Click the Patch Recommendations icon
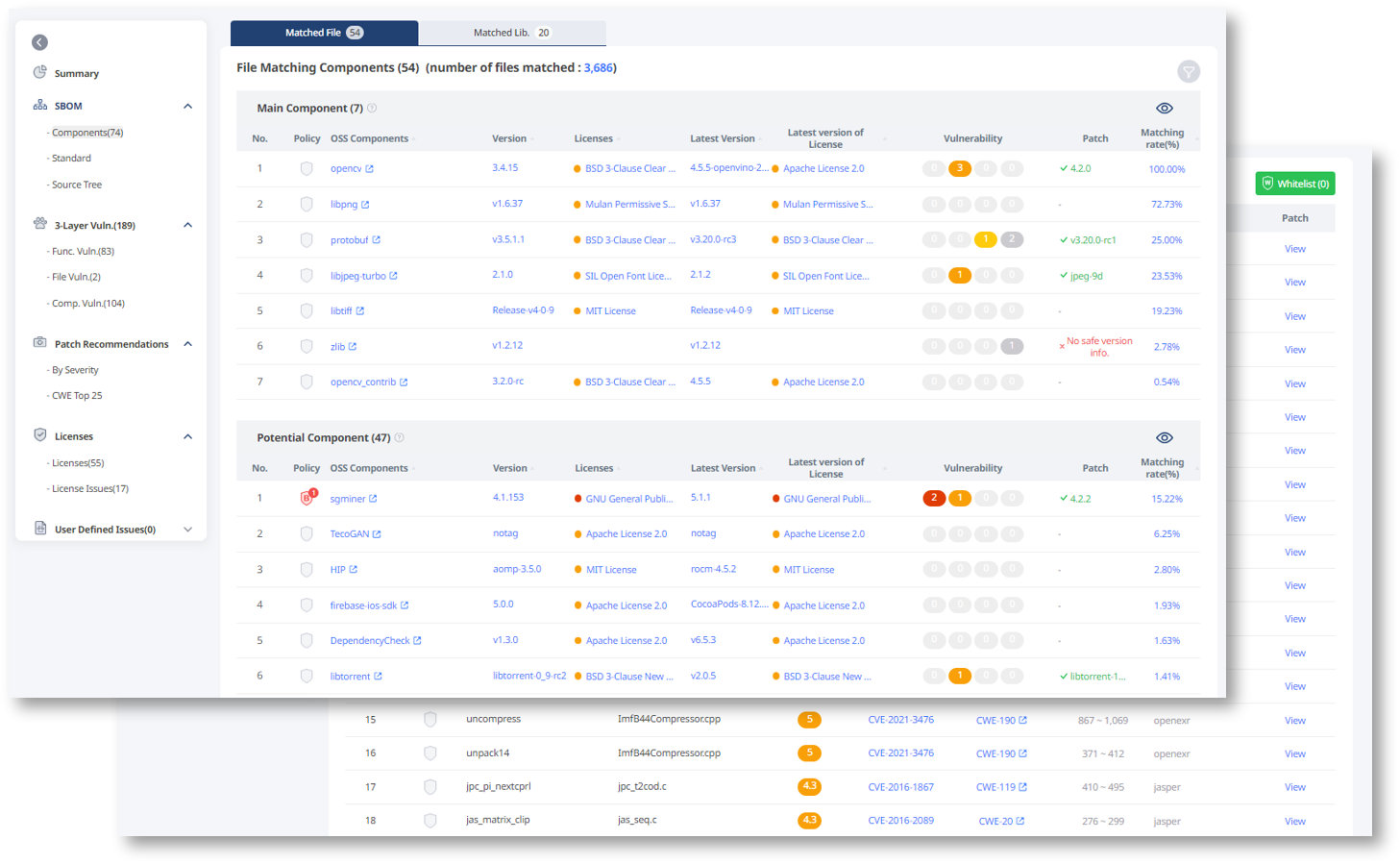The width and height of the screenshot is (1400, 864). click(37, 343)
